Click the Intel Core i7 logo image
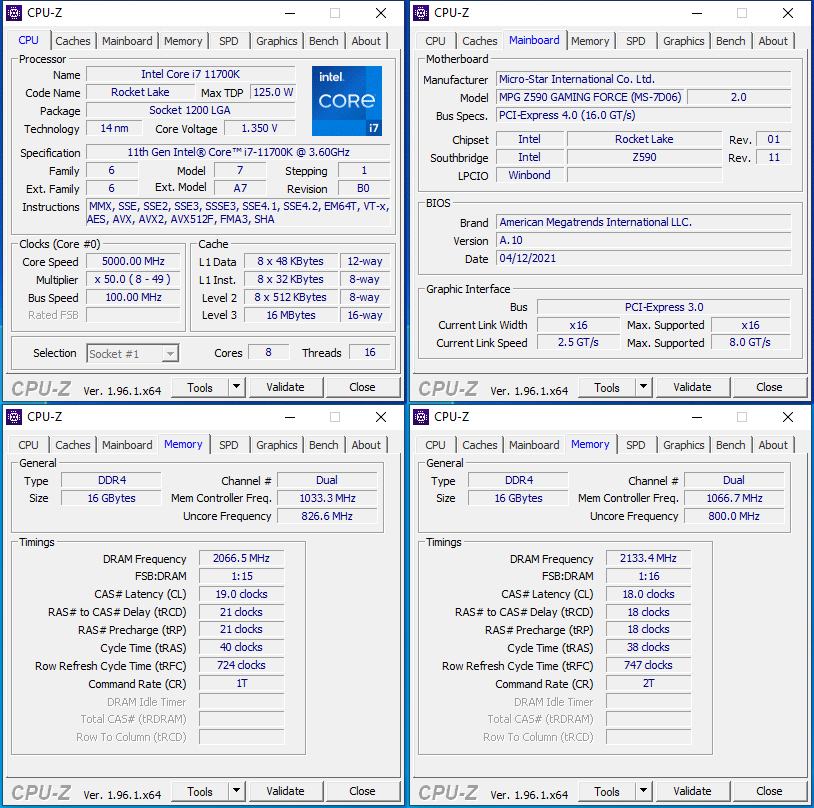The width and height of the screenshot is (814, 808). (x=347, y=101)
